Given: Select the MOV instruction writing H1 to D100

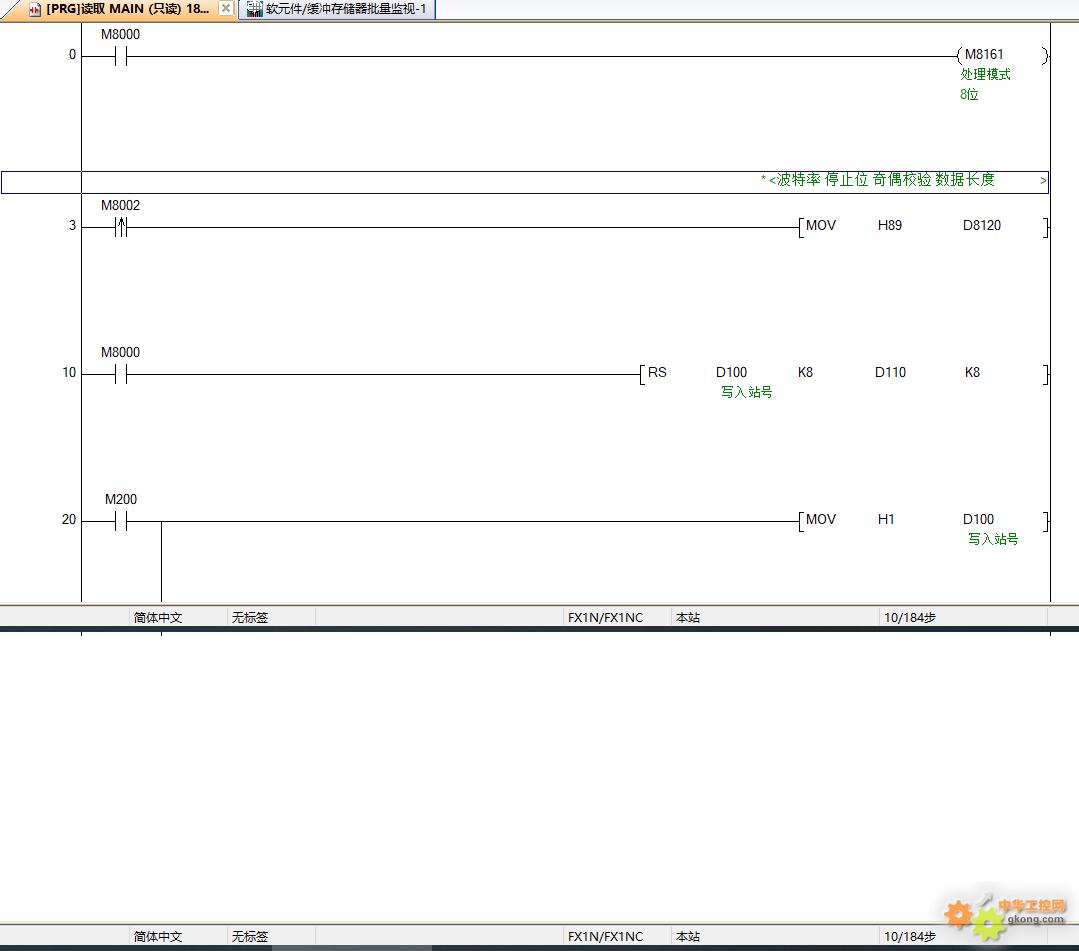Looking at the screenshot, I should click(820, 520).
